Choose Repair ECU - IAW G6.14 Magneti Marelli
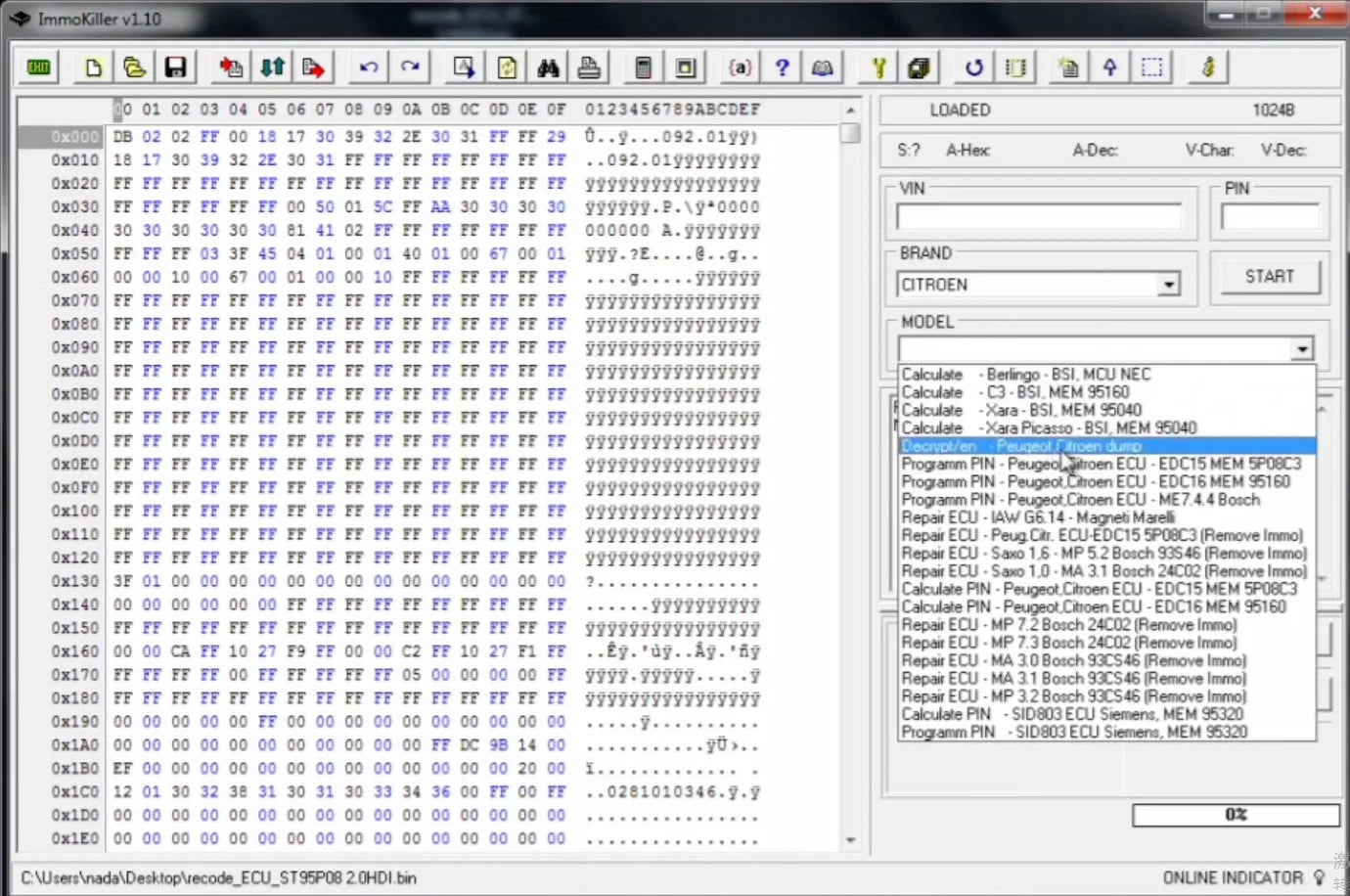The height and width of the screenshot is (896, 1350). [x=1037, y=517]
